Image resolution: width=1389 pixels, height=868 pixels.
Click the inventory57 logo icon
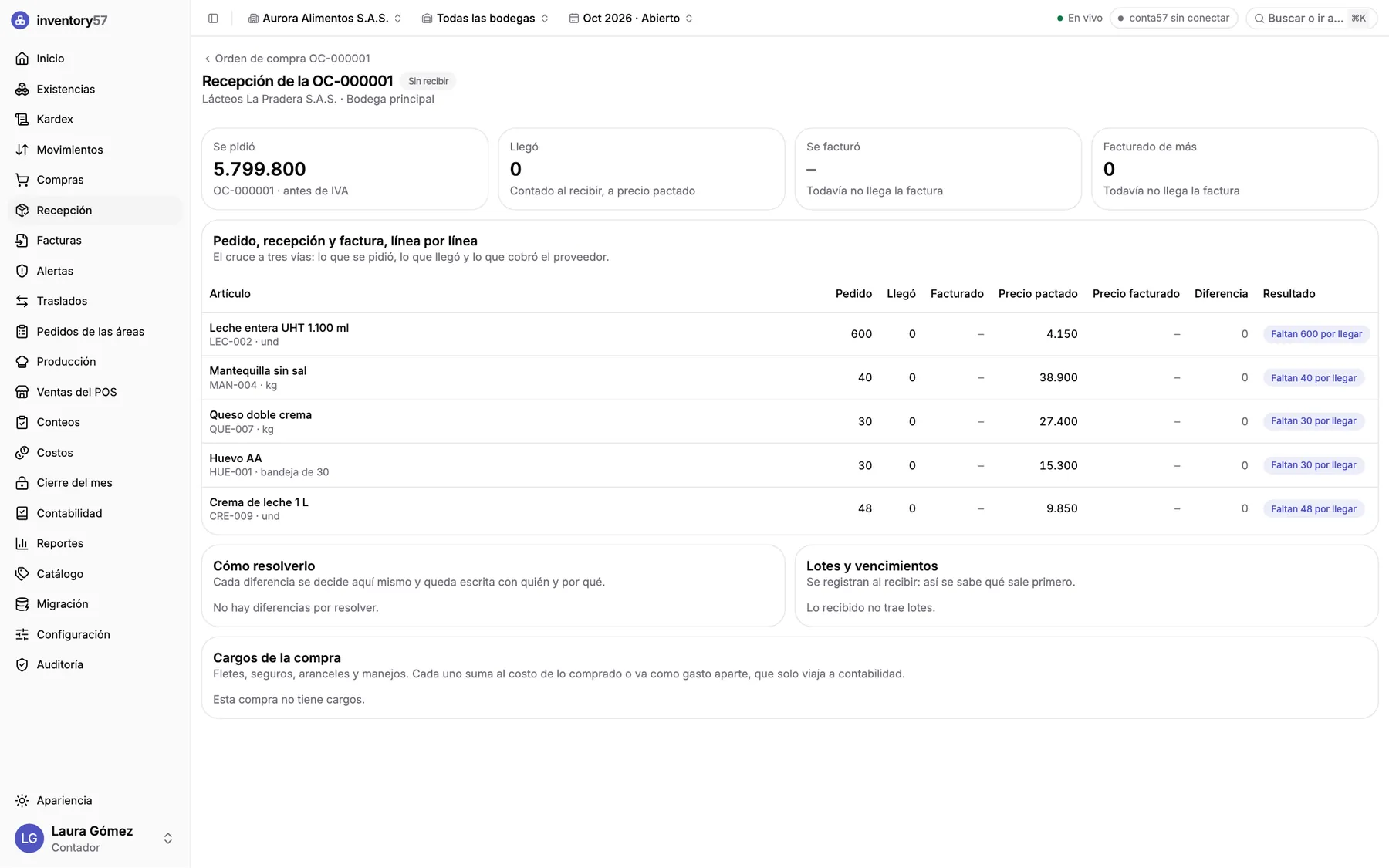21,20
